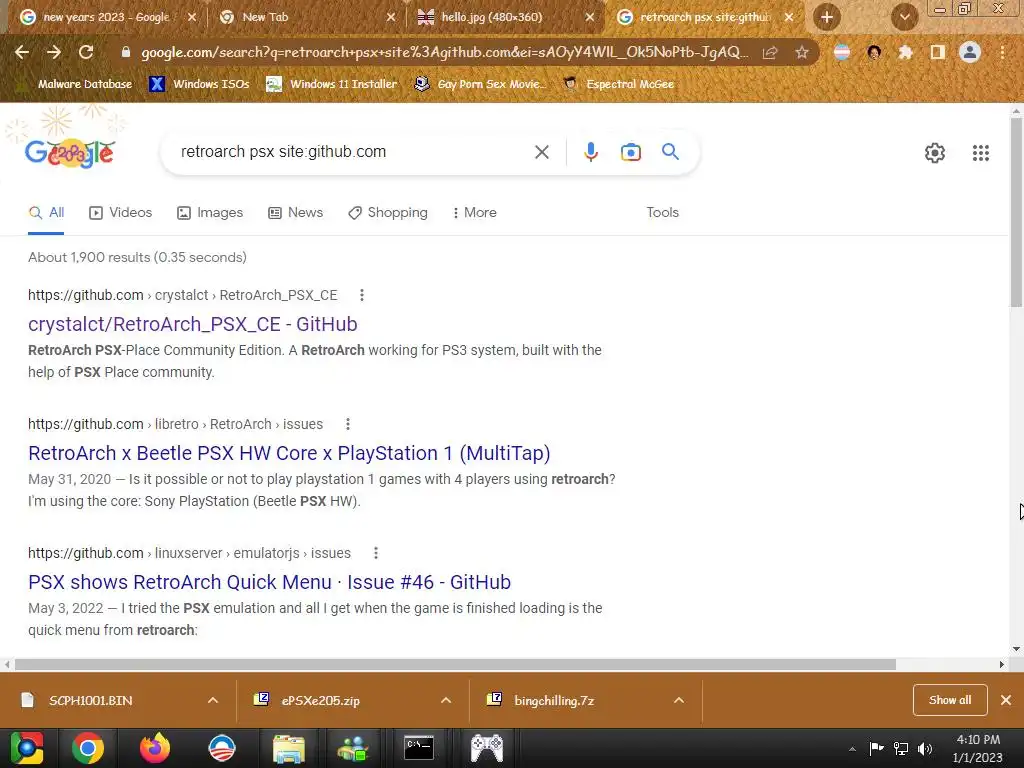
Task: Open options for the emulatorjs issues result
Action: 376,553
